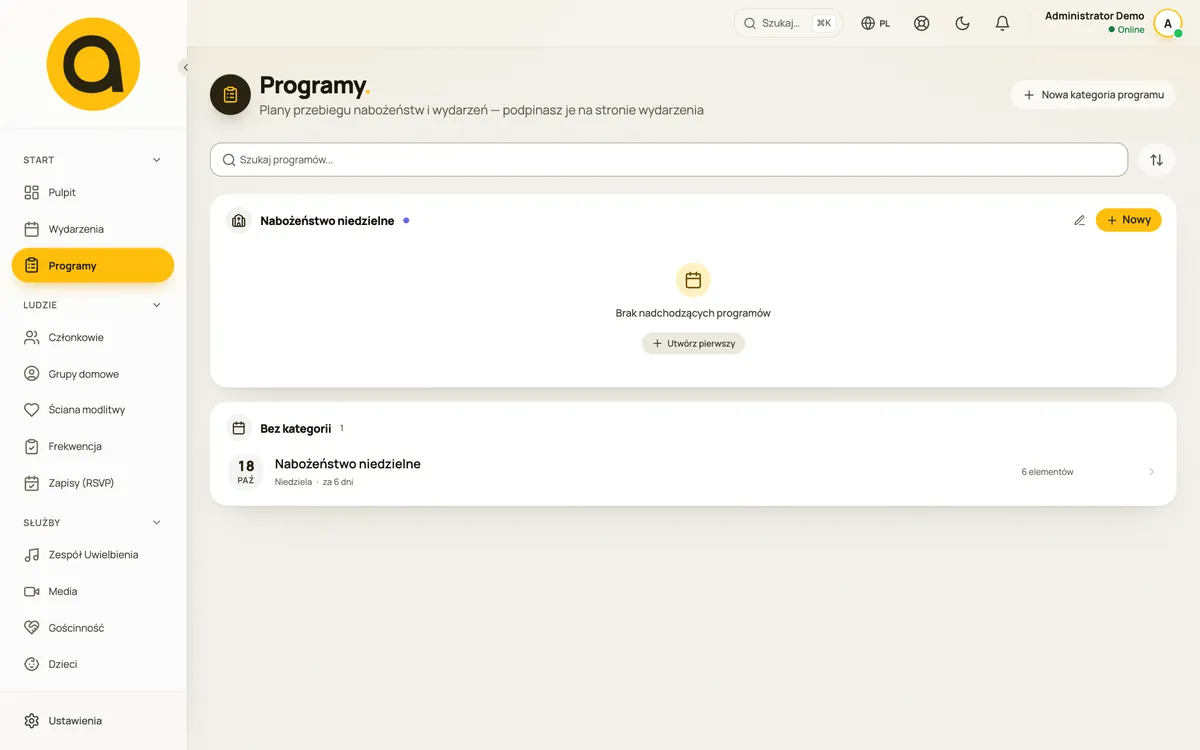Open Ściana modlitwy
The height and width of the screenshot is (750, 1200).
coord(93,410)
